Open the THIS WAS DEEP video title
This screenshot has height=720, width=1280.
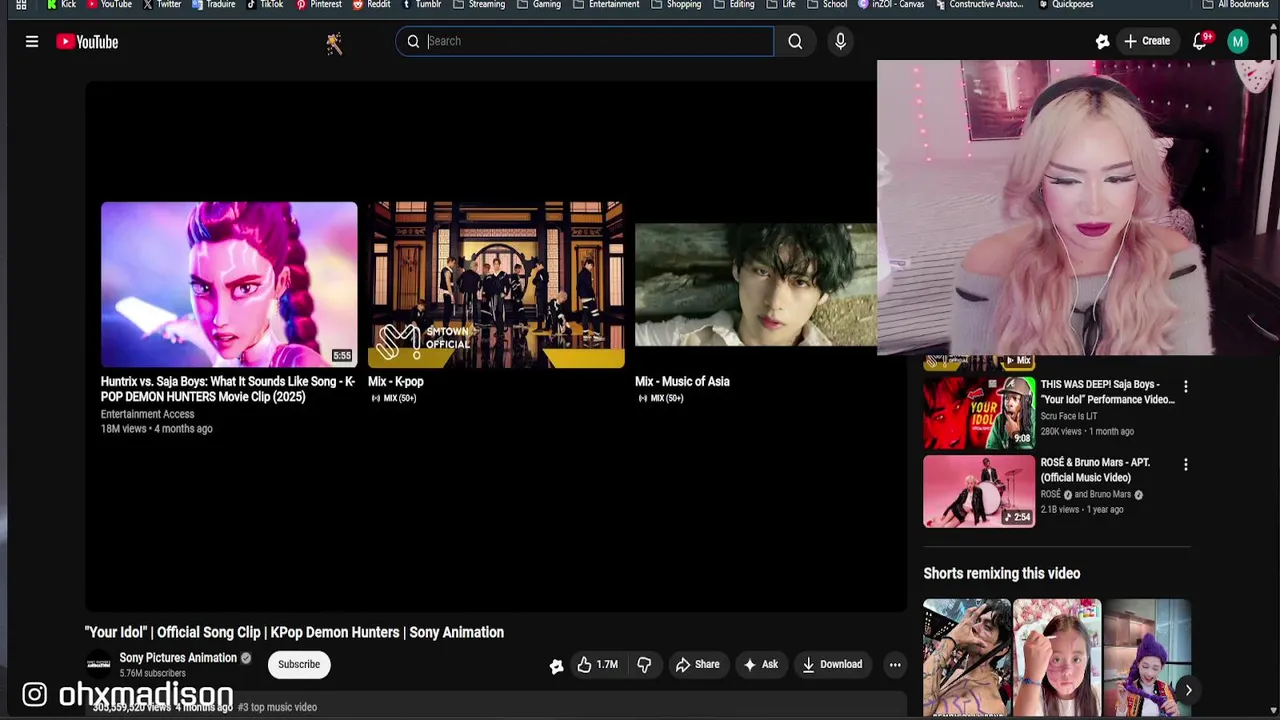1107,392
